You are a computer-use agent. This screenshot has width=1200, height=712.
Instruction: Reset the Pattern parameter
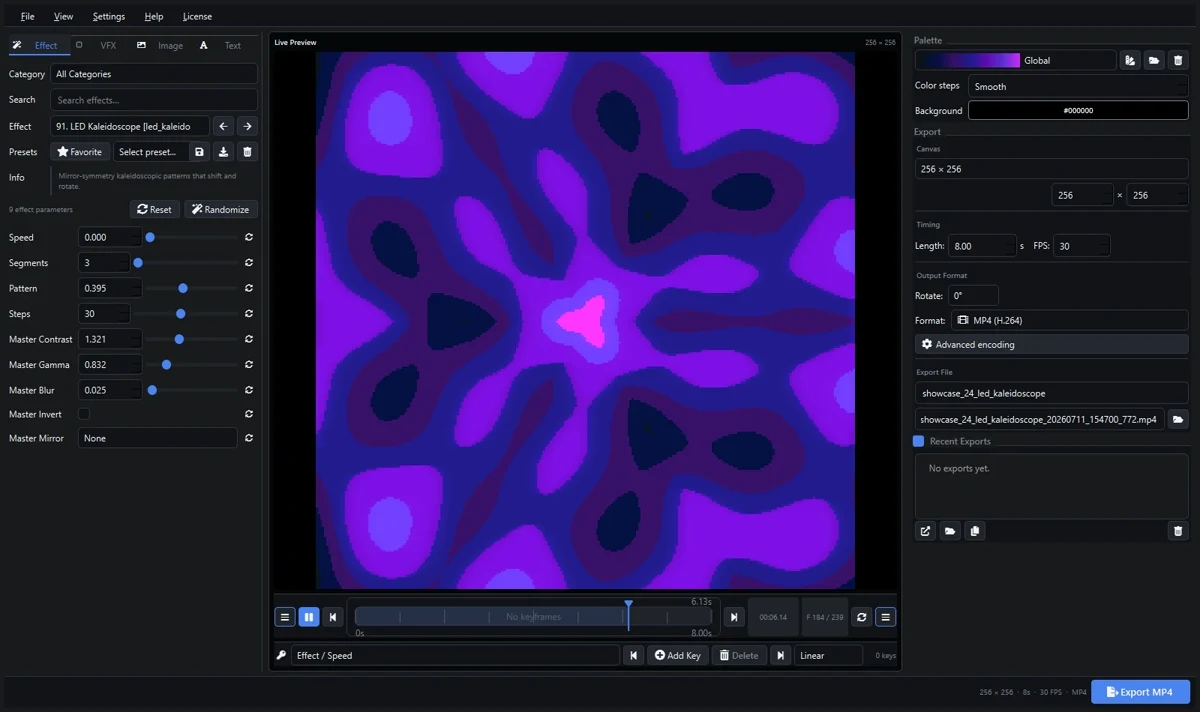249,288
